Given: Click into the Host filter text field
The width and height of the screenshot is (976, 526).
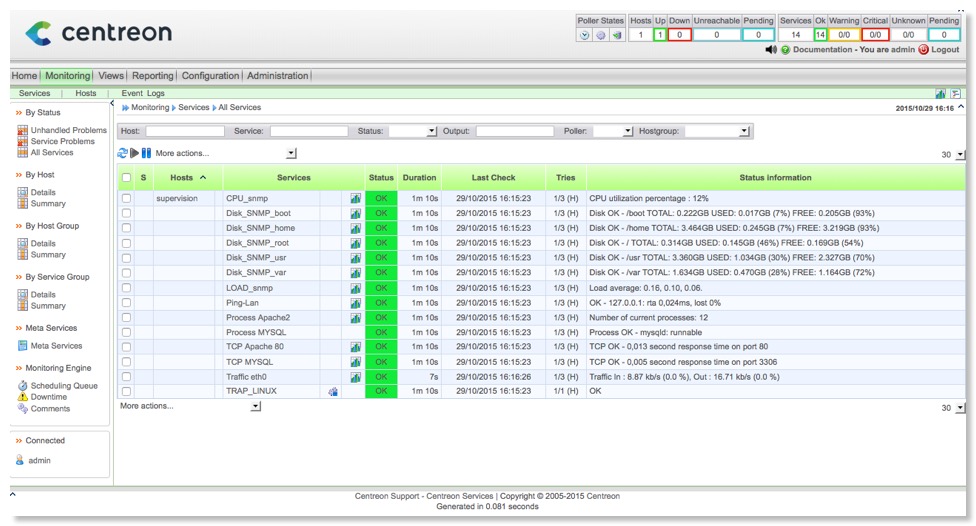Looking at the screenshot, I should [x=184, y=131].
